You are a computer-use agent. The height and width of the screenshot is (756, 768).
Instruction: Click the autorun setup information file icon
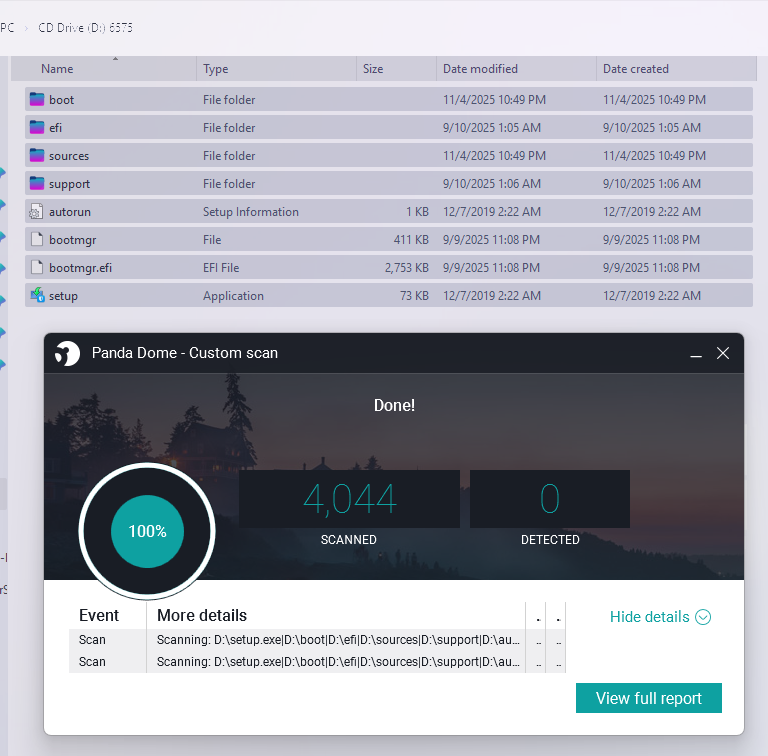point(36,212)
